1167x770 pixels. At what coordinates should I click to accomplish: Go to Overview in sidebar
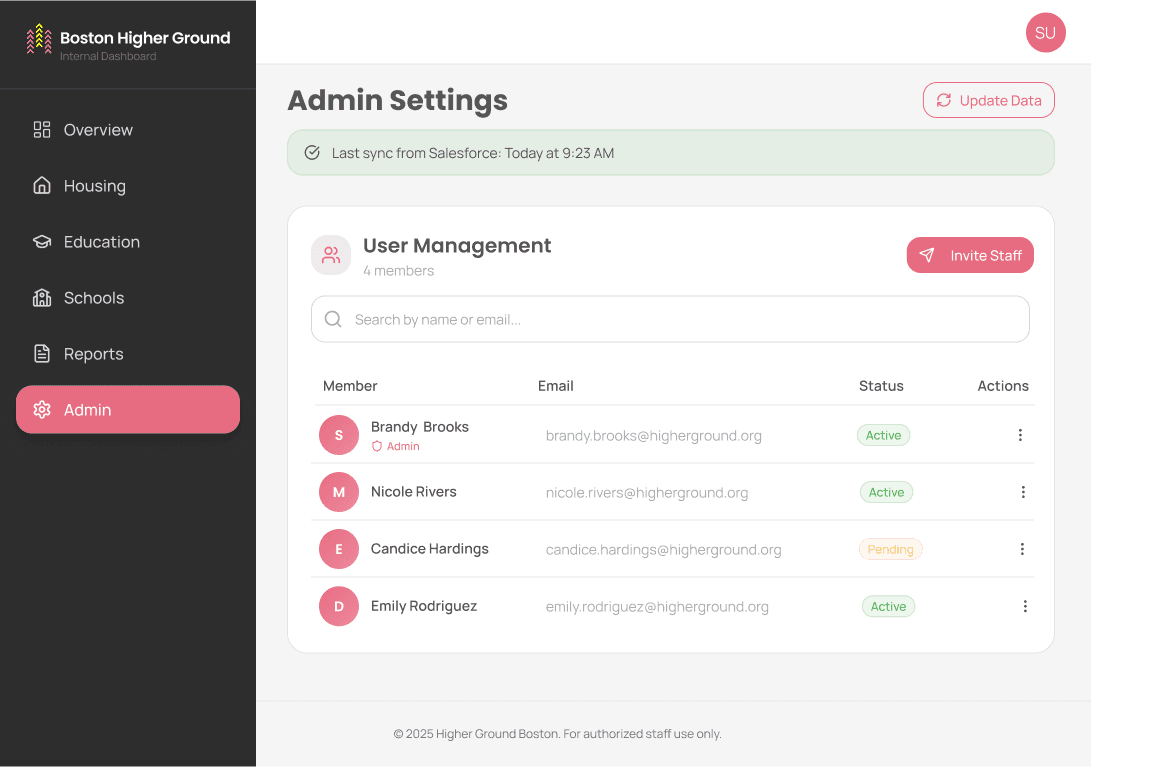tap(98, 130)
